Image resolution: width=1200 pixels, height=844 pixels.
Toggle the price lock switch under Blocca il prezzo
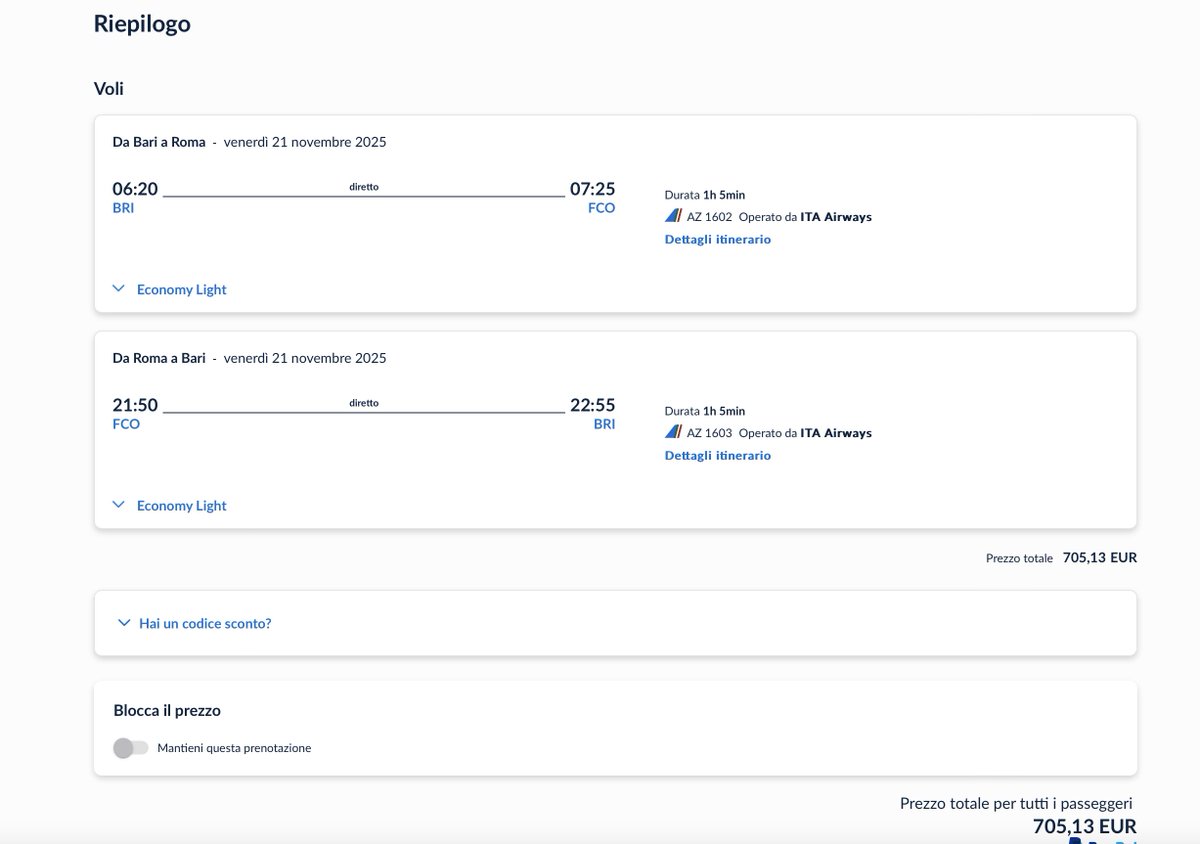[129, 747]
